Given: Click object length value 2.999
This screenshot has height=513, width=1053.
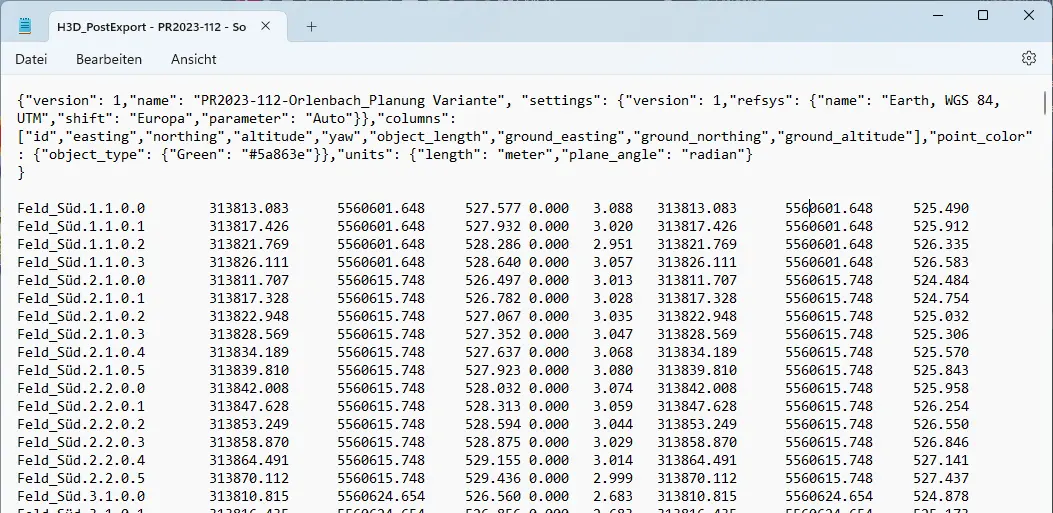Looking at the screenshot, I should pyautogui.click(x=612, y=478).
